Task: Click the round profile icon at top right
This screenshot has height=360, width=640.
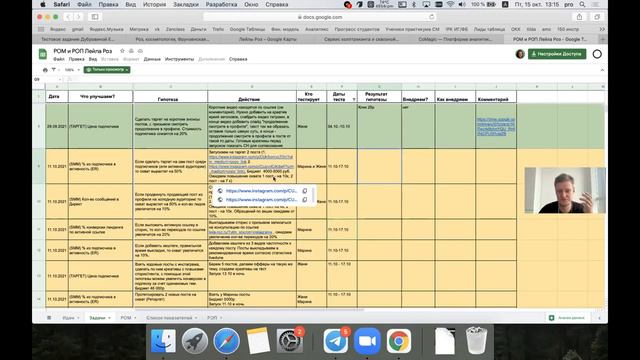Action: point(597,54)
